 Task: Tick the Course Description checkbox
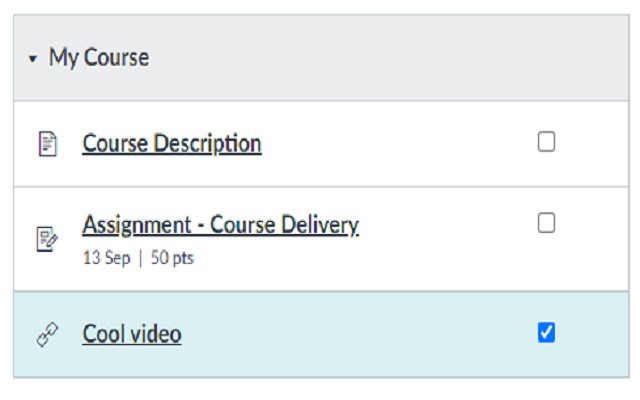(546, 142)
